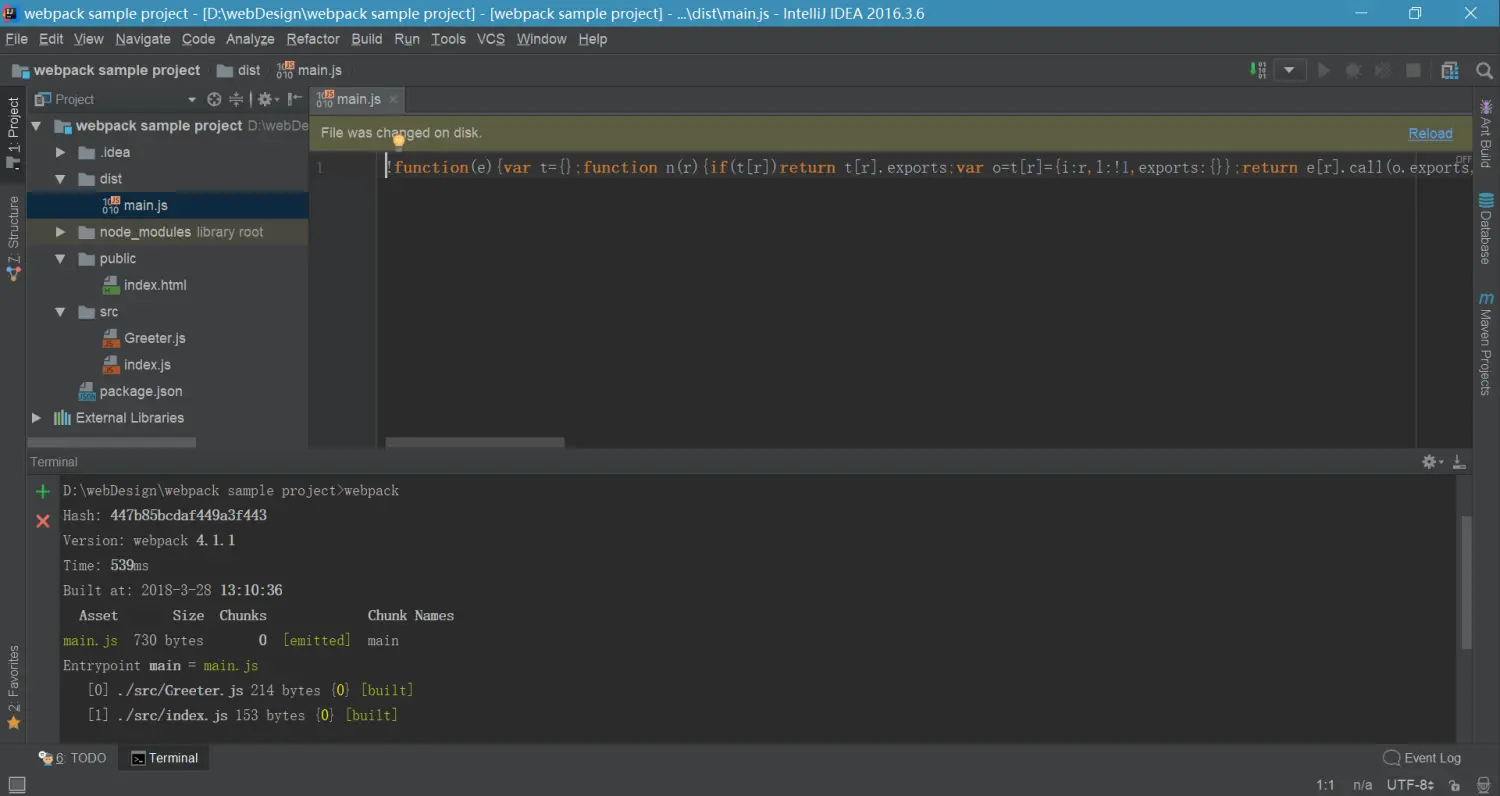Open the Database side panel
The height and width of the screenshot is (796, 1500).
(x=1486, y=228)
